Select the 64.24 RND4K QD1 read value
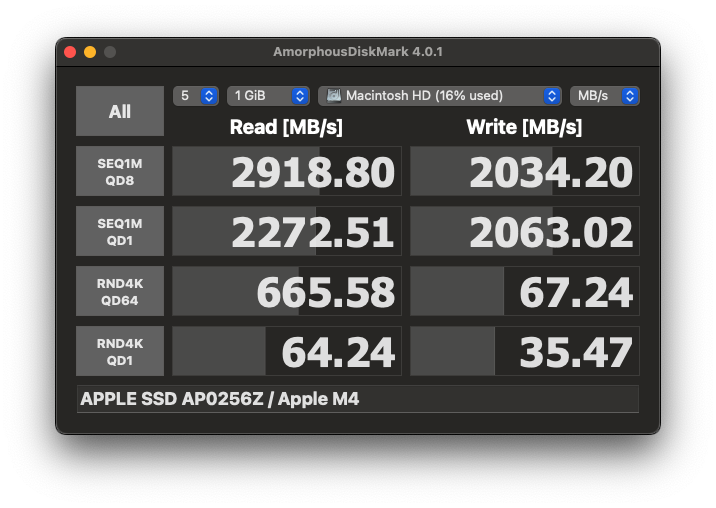This screenshot has height=508, width=716. coord(287,352)
